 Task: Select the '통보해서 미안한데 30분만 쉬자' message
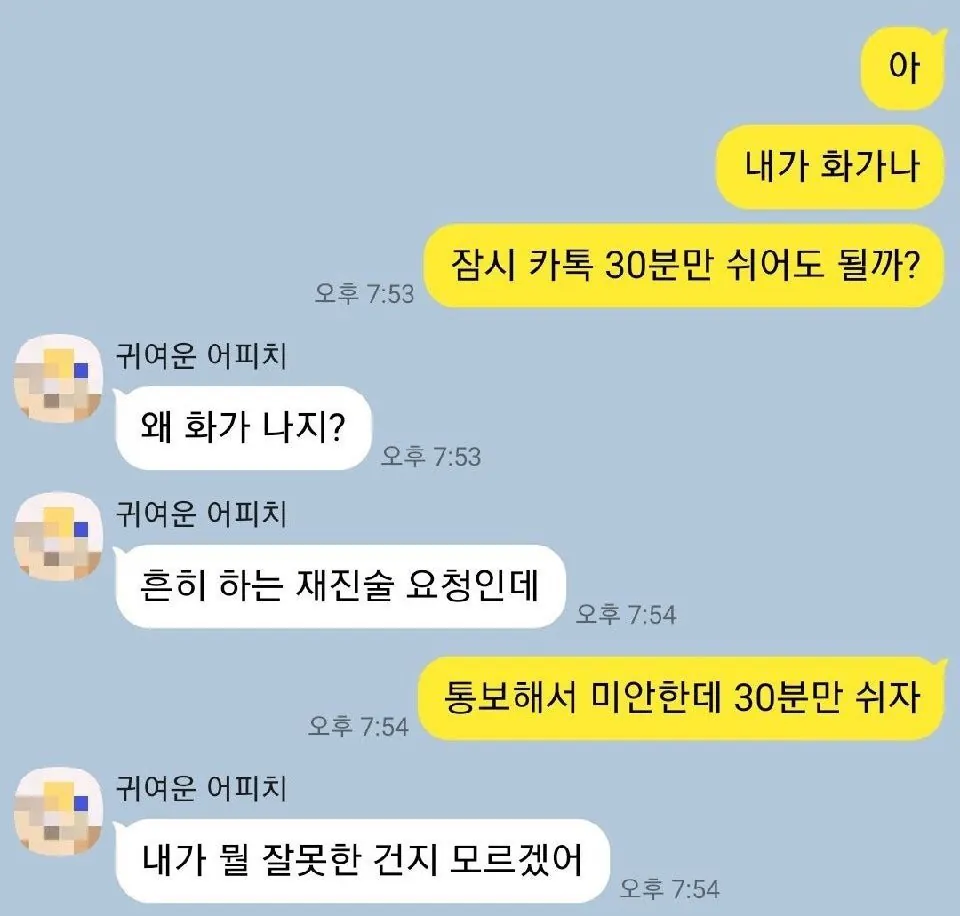[681, 698]
